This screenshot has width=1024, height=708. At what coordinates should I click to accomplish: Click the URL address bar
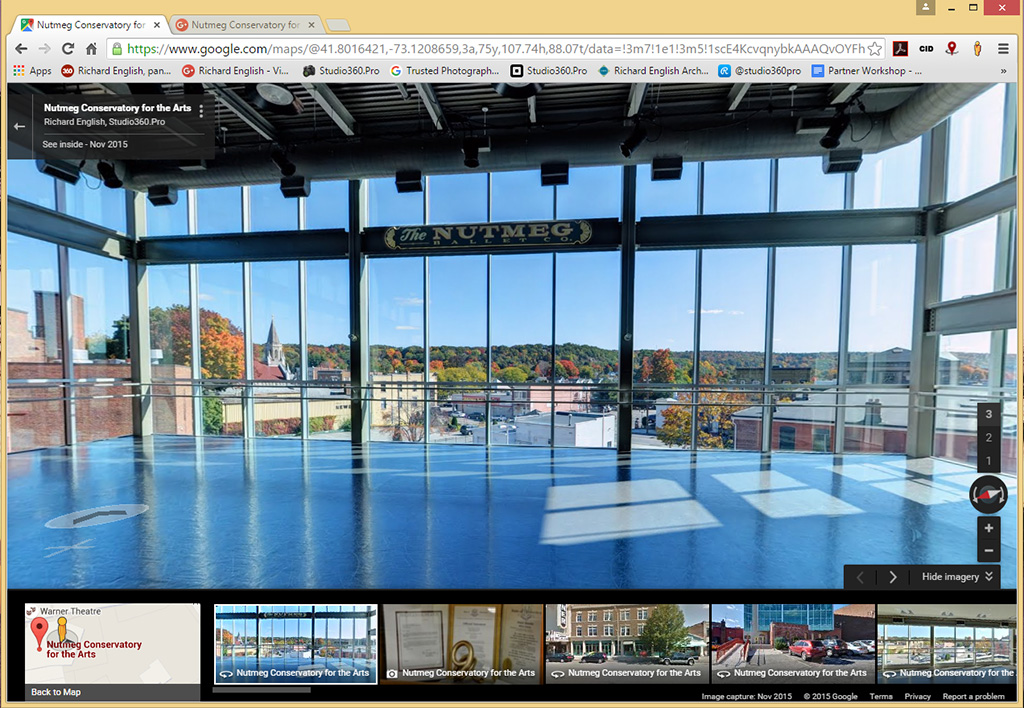tap(495, 49)
